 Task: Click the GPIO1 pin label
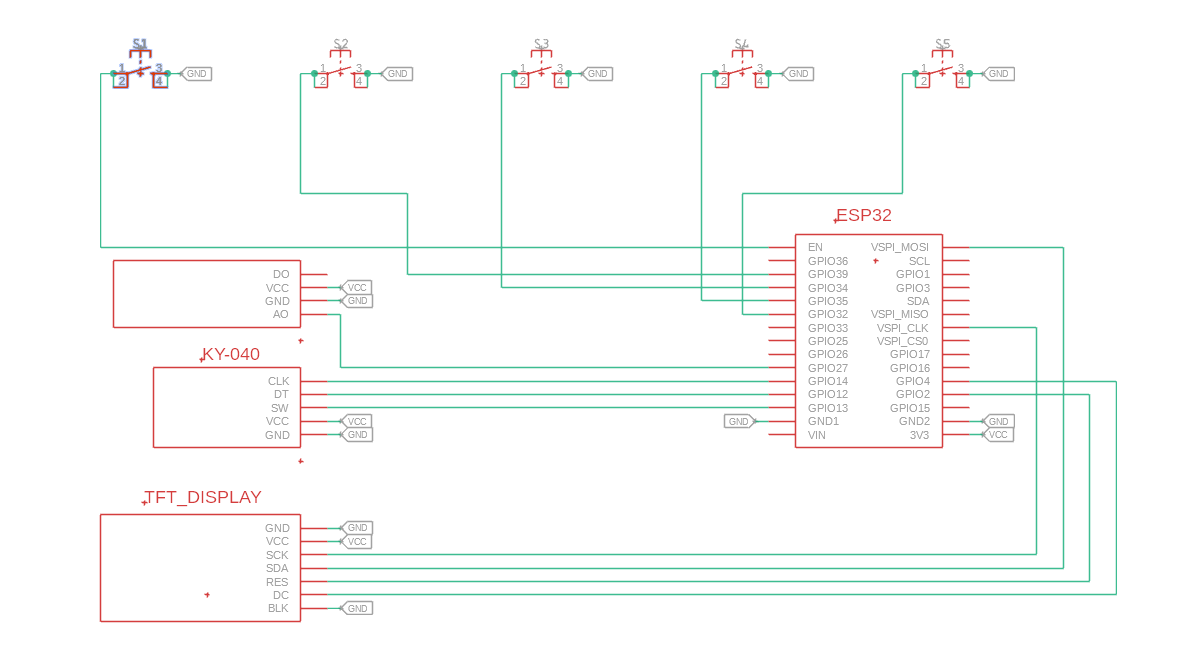913,274
